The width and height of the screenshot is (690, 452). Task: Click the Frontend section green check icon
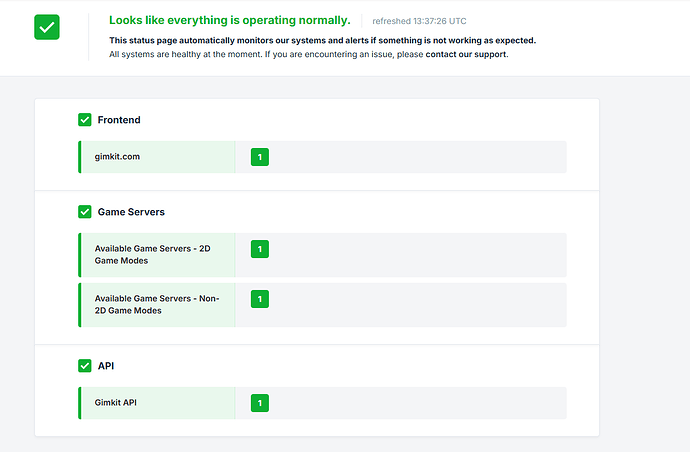[85, 120]
